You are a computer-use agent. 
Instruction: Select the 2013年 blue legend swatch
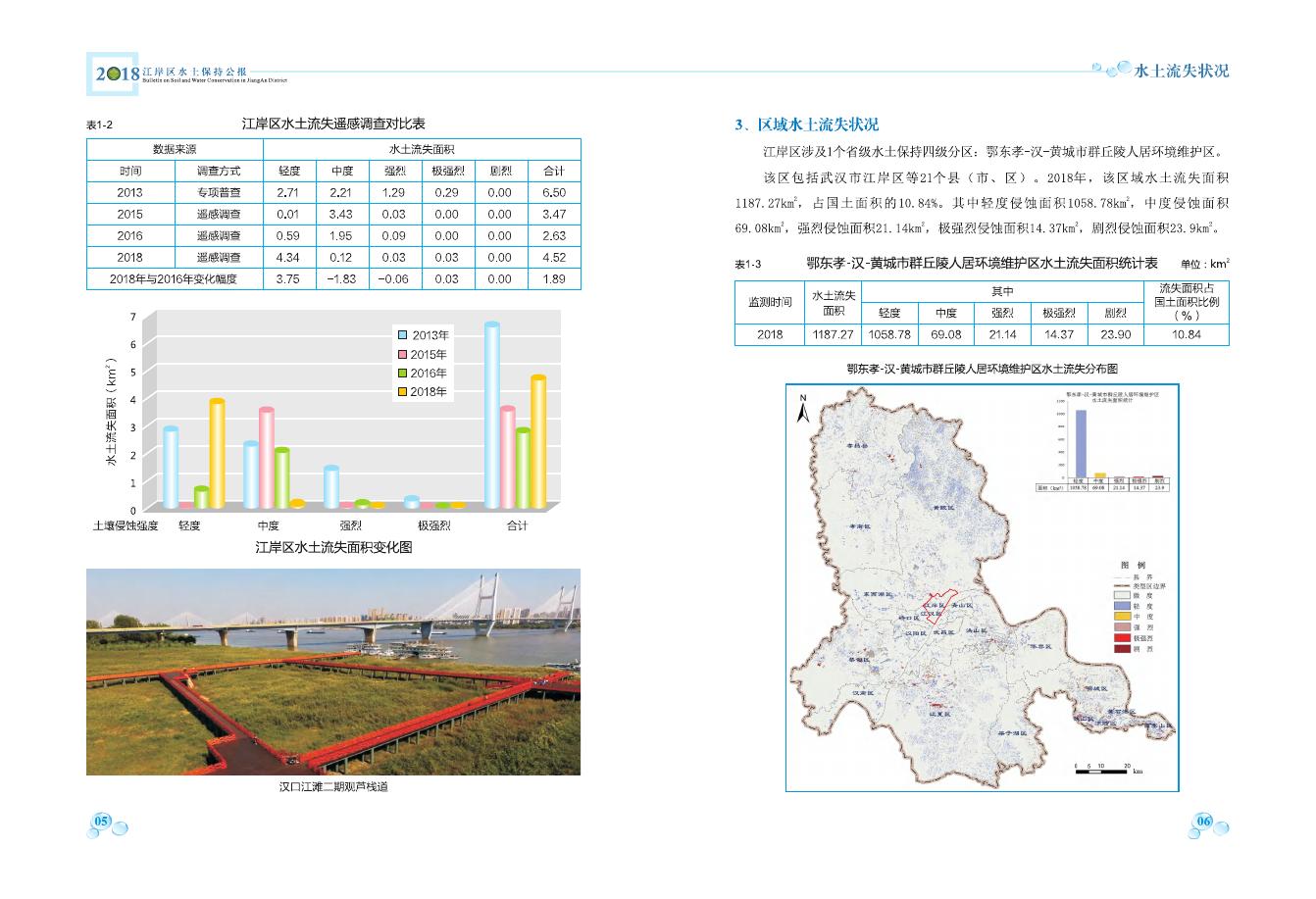(x=402, y=335)
